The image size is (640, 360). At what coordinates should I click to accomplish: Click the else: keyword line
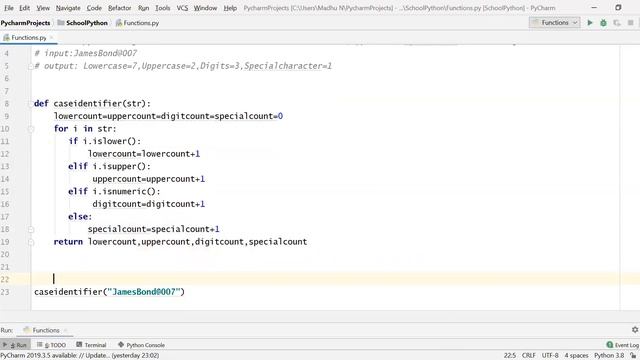(80, 217)
